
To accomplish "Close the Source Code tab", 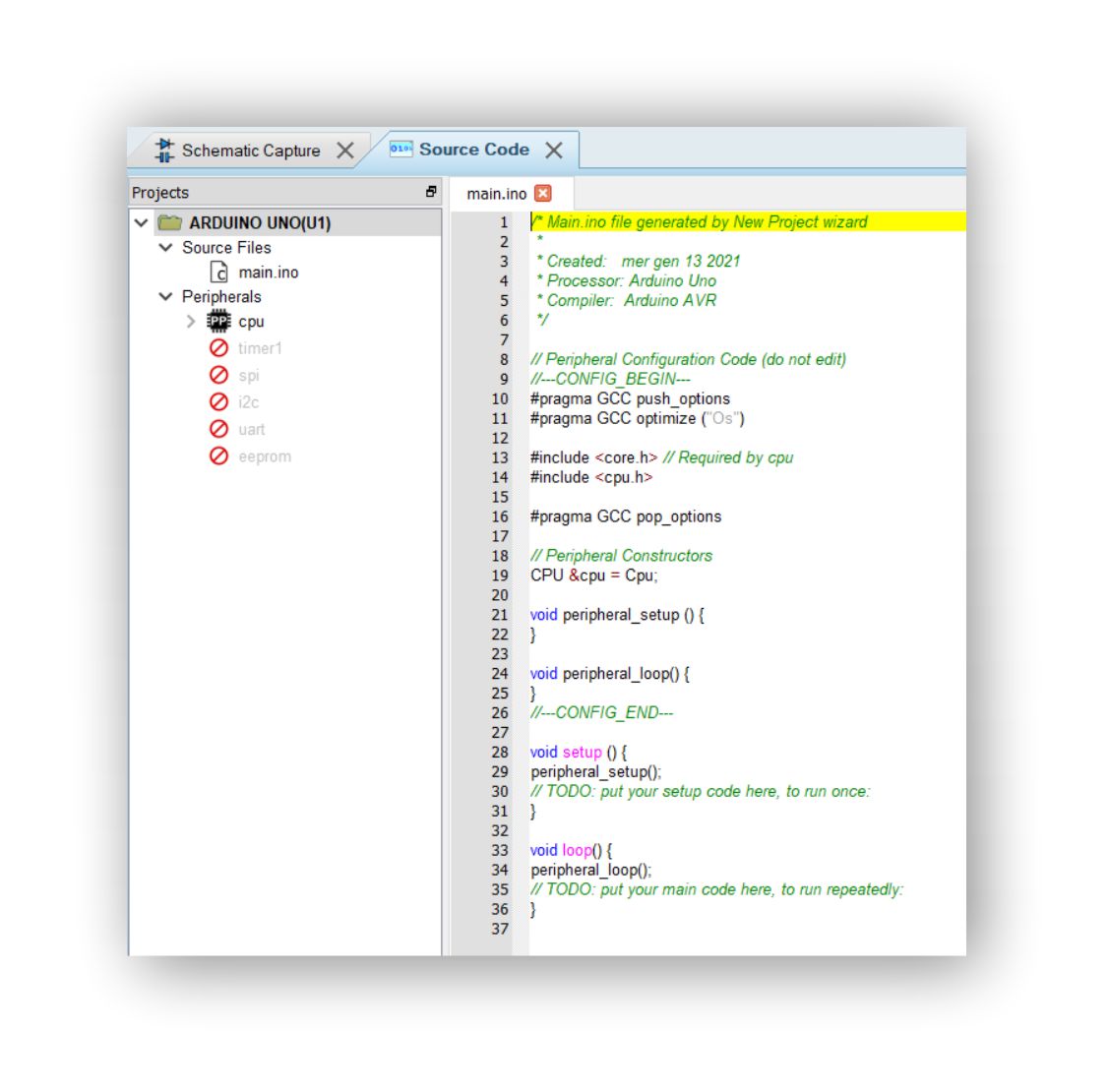I will (x=554, y=150).
